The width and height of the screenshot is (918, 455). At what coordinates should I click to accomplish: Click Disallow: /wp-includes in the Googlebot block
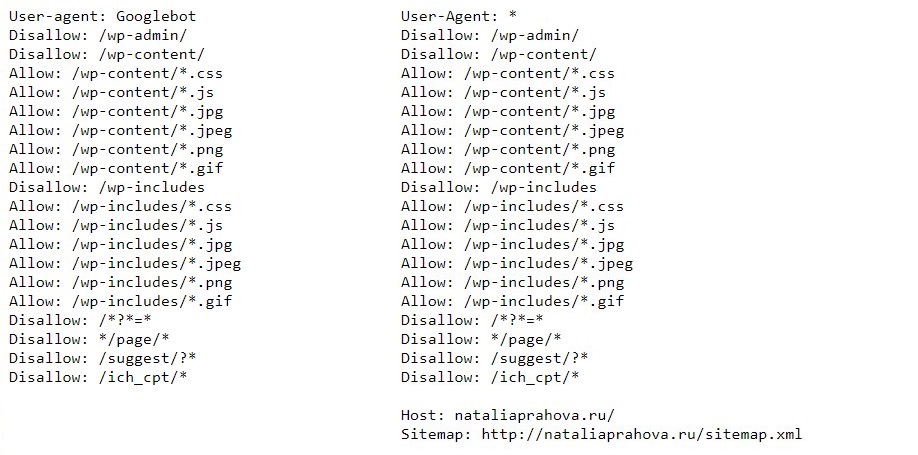(x=107, y=187)
